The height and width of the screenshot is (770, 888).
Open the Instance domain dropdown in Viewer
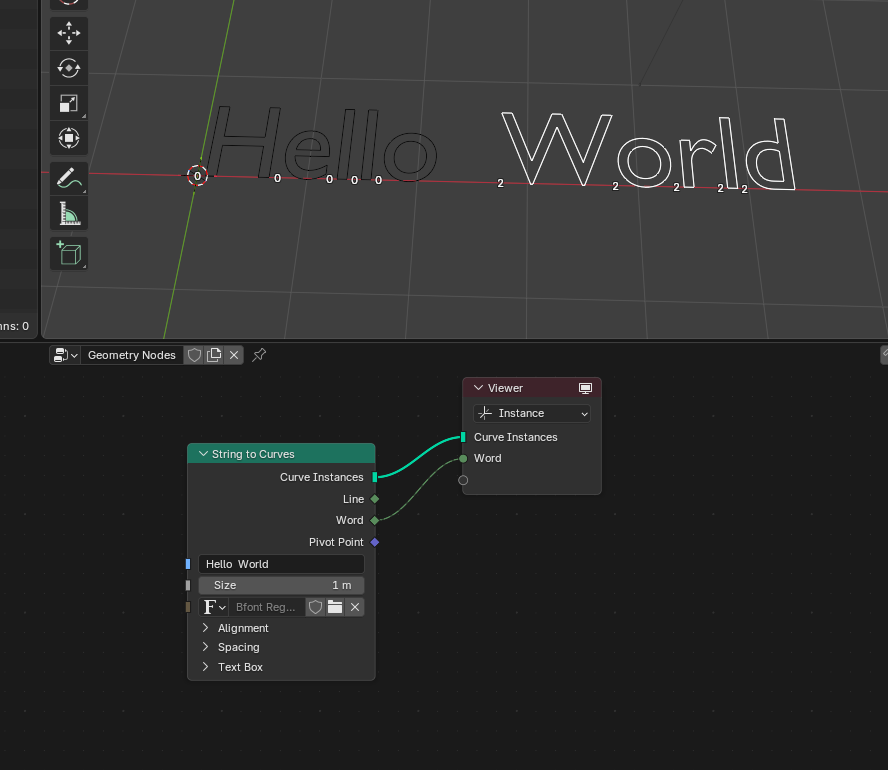532,413
